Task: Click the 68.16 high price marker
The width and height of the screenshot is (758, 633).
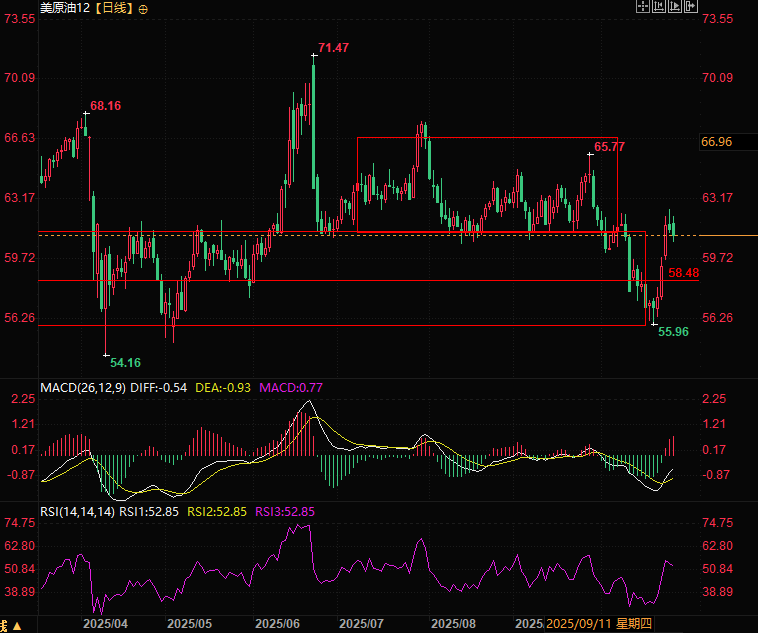Action: click(105, 105)
